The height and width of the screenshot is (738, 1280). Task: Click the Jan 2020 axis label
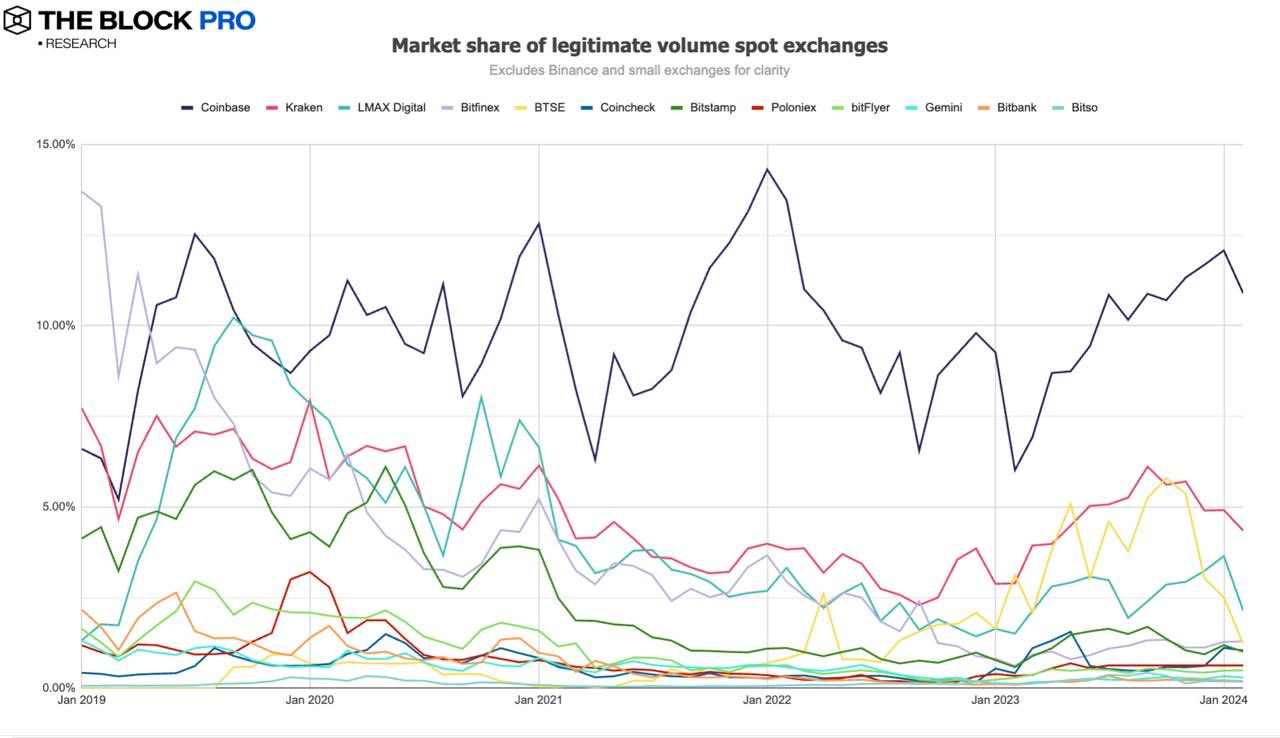tap(310, 700)
